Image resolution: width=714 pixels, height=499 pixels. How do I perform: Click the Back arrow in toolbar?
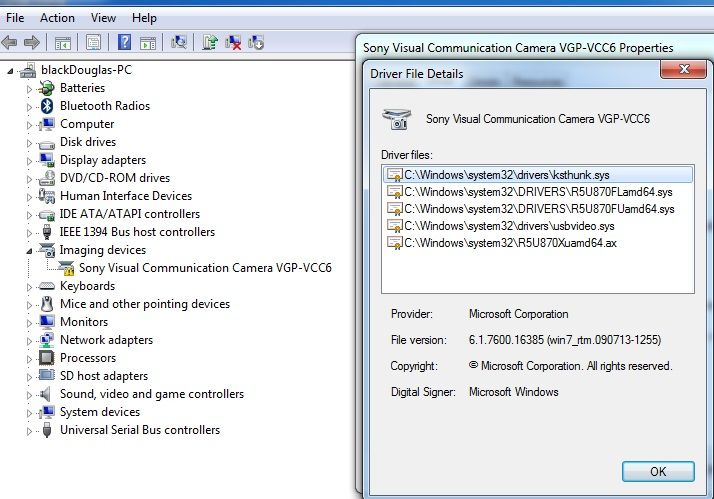[x=10, y=42]
